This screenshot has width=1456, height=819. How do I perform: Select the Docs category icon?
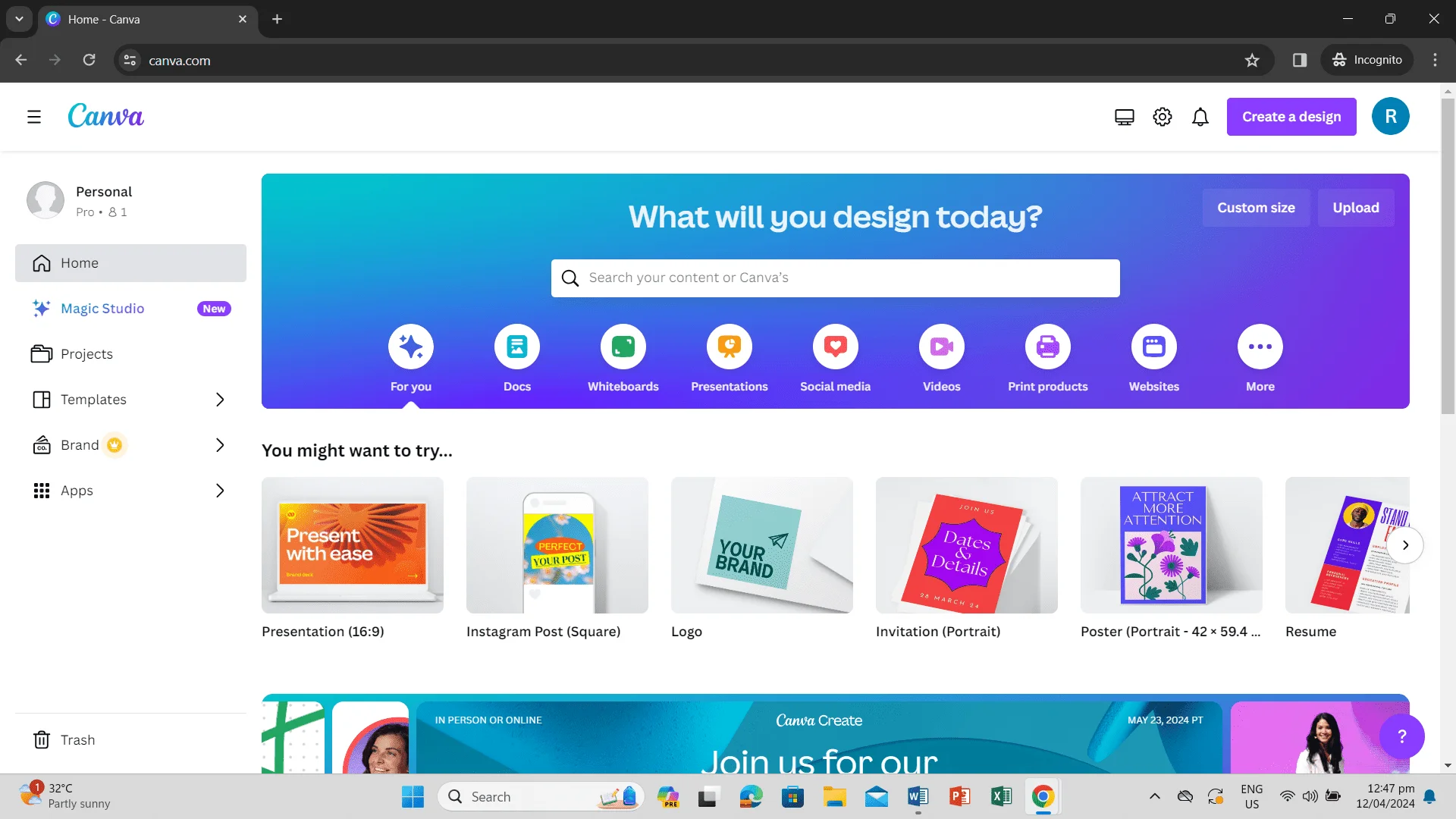pyautogui.click(x=517, y=347)
